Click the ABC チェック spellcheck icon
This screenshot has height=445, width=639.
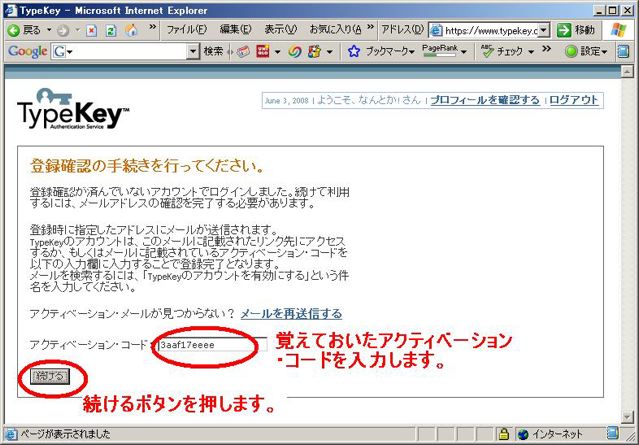pyautogui.click(x=487, y=51)
